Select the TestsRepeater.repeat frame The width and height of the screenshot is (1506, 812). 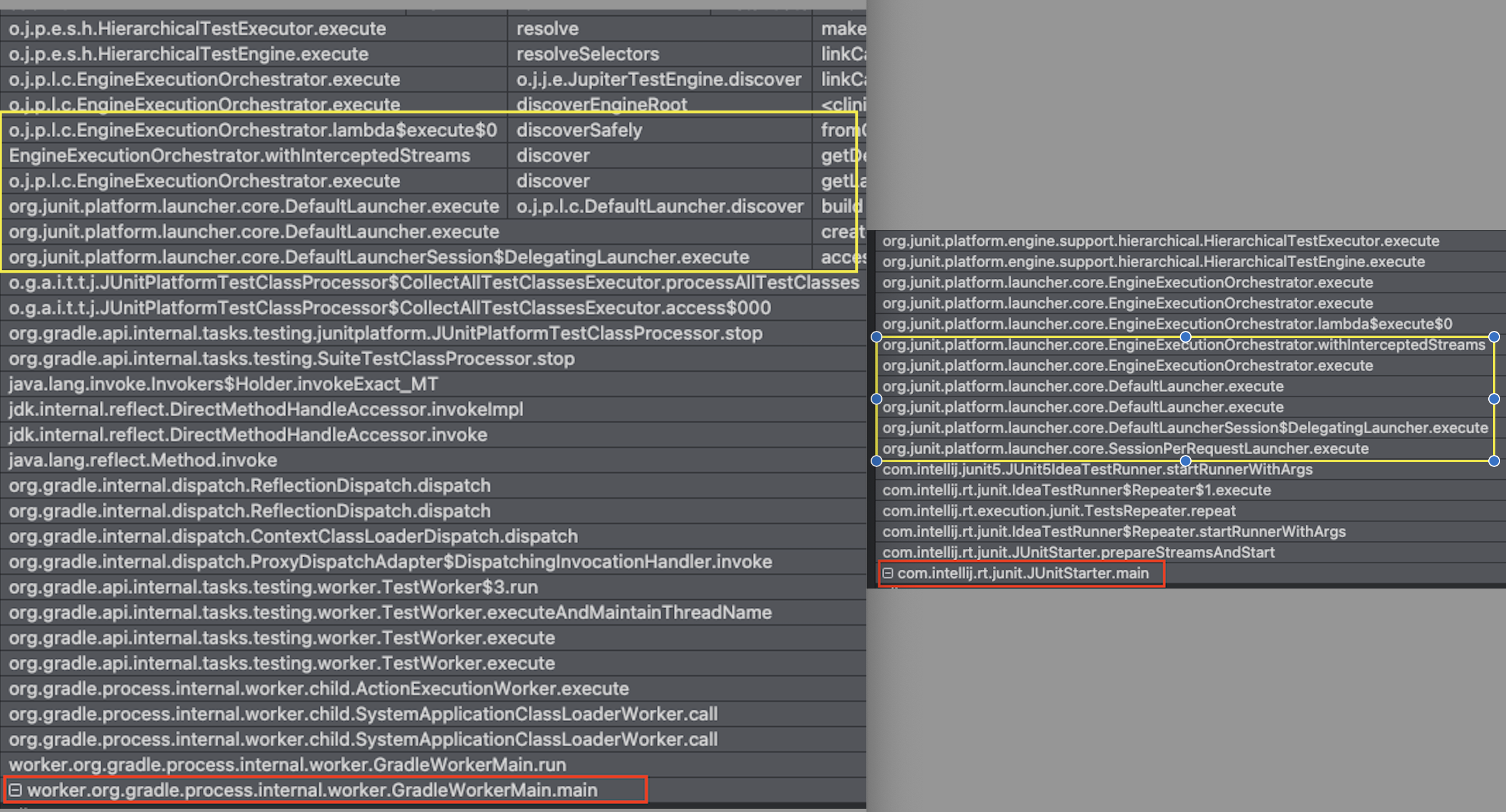coord(1059,511)
